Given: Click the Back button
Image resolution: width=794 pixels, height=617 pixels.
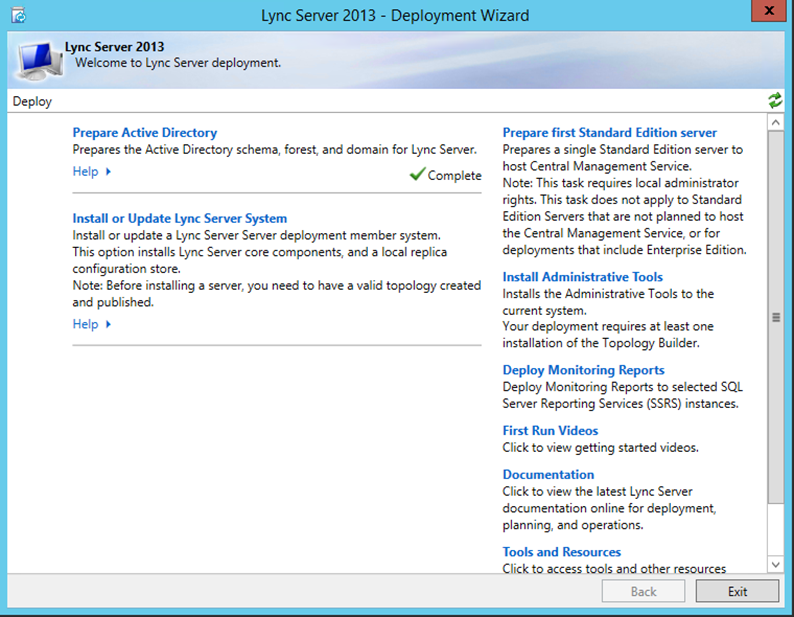Looking at the screenshot, I should pyautogui.click(x=643, y=591).
